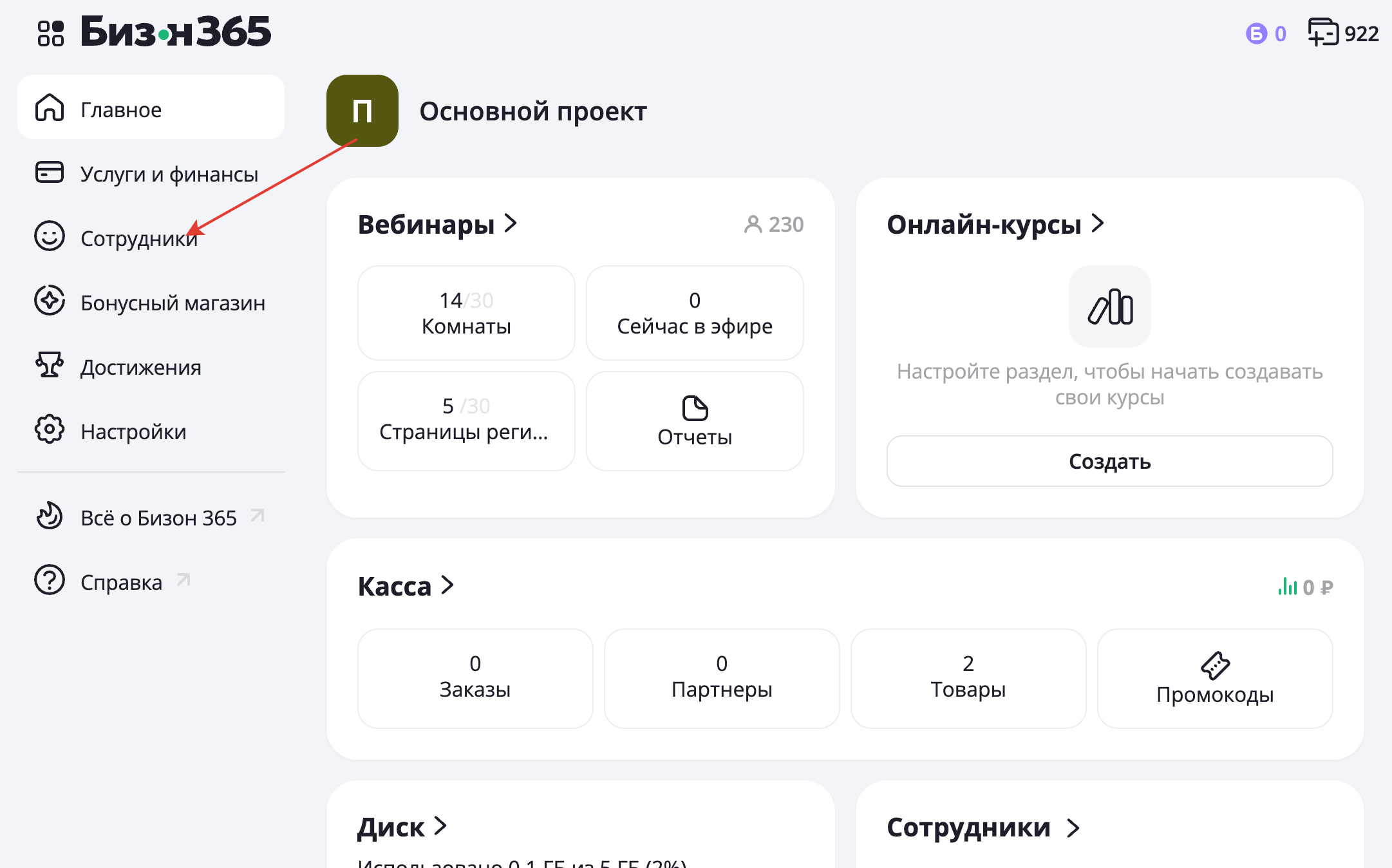Click the Промокоды ticket icon
1392x868 pixels.
coord(1215,666)
